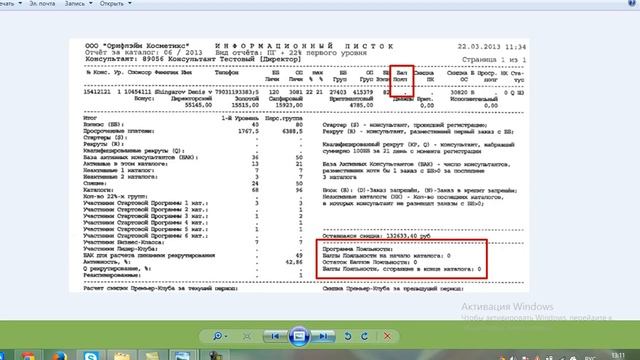640x360 pixels.
Task: Delete the image with red X
Action: pos(387,336)
